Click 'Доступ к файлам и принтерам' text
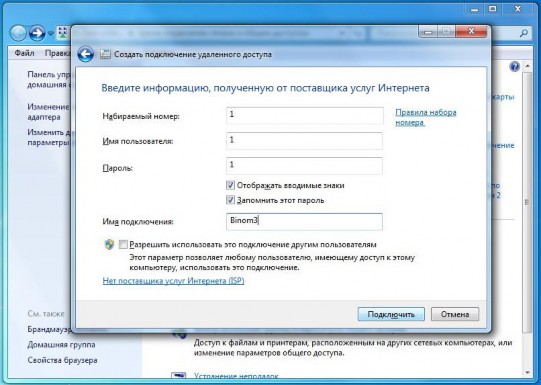Viewport: 541px width, 385px height. click(353, 348)
